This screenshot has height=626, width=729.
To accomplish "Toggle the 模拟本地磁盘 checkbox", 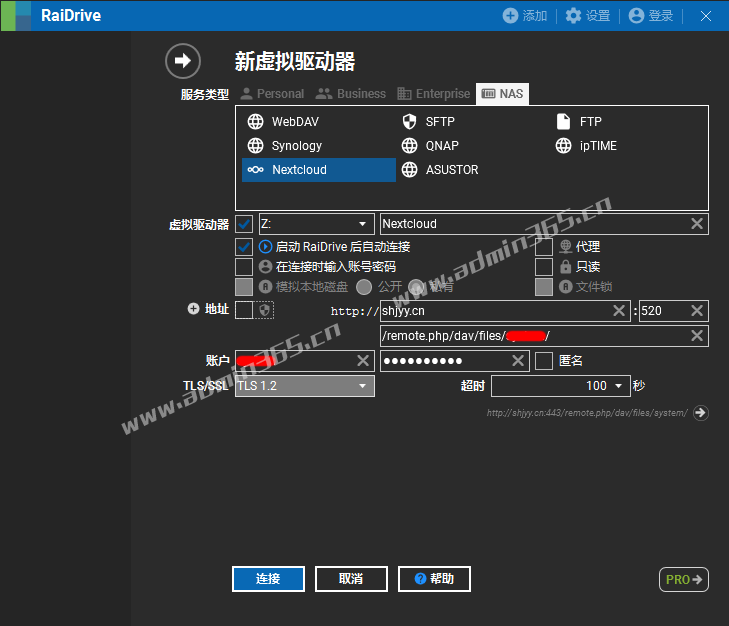I will coord(244,287).
